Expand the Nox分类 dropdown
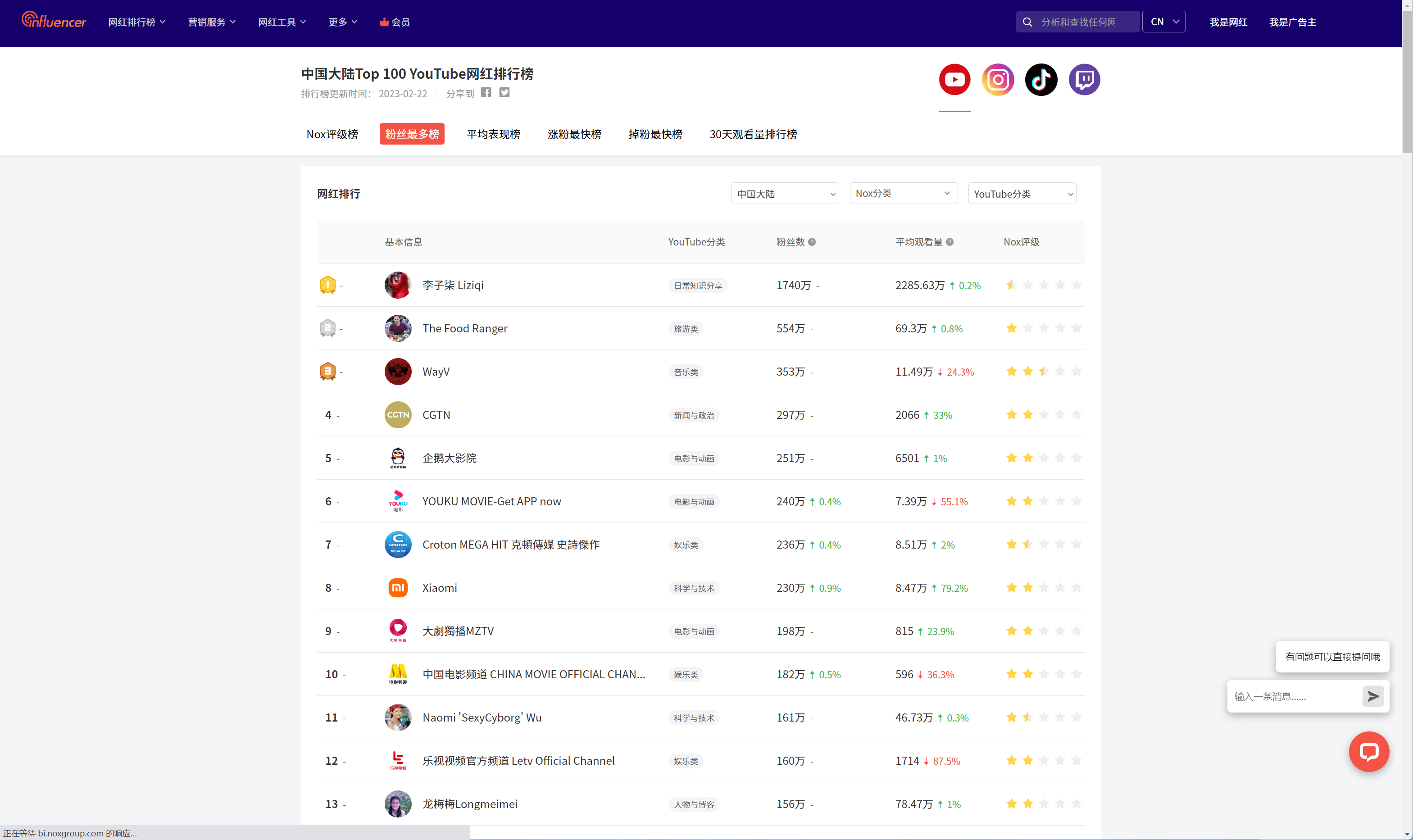1413x840 pixels. click(x=903, y=193)
